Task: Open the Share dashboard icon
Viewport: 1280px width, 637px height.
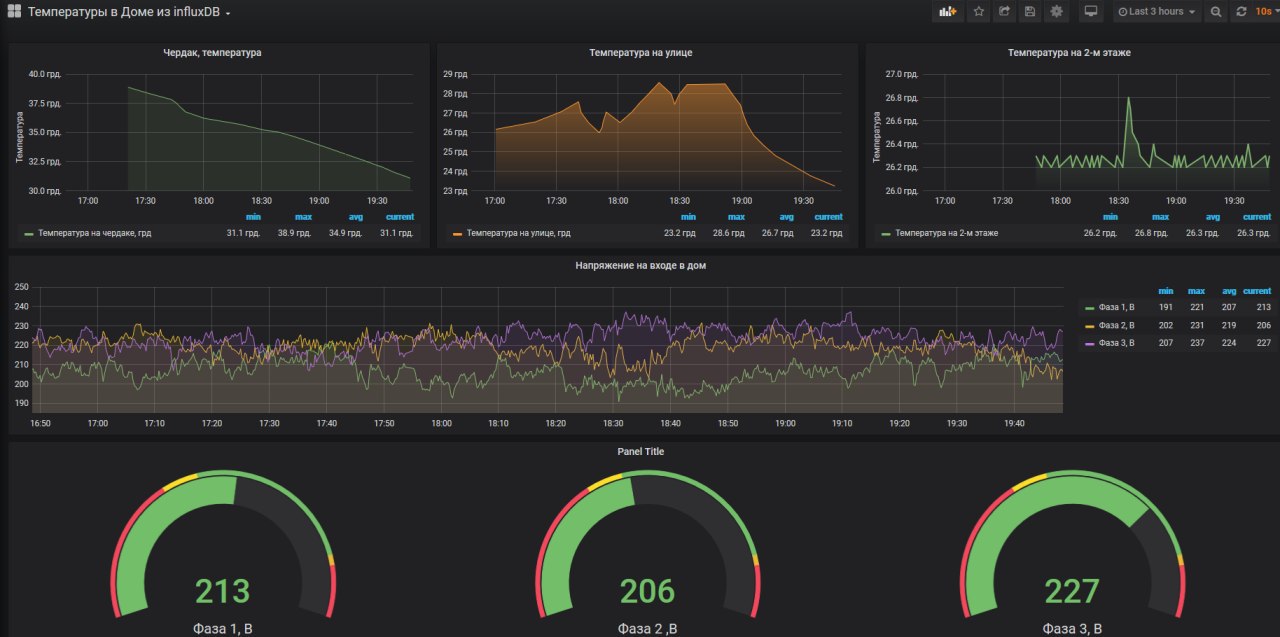Action: coord(1005,12)
